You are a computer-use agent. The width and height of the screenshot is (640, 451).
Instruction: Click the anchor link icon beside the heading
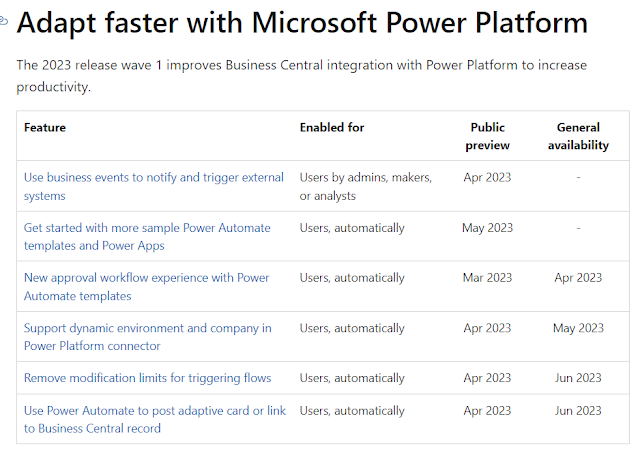coord(4,22)
